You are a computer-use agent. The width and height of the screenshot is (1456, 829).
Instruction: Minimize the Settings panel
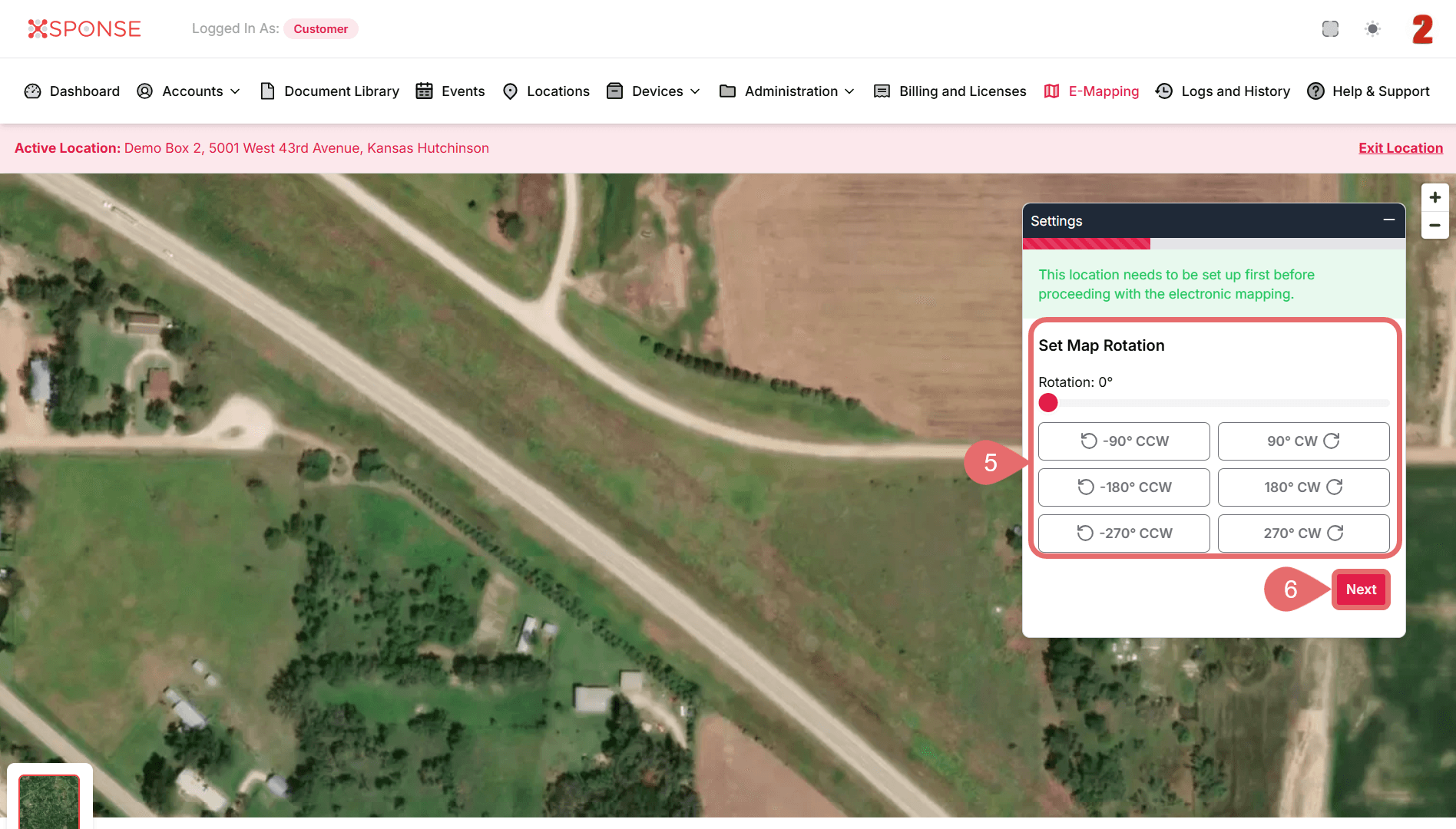[x=1388, y=220]
